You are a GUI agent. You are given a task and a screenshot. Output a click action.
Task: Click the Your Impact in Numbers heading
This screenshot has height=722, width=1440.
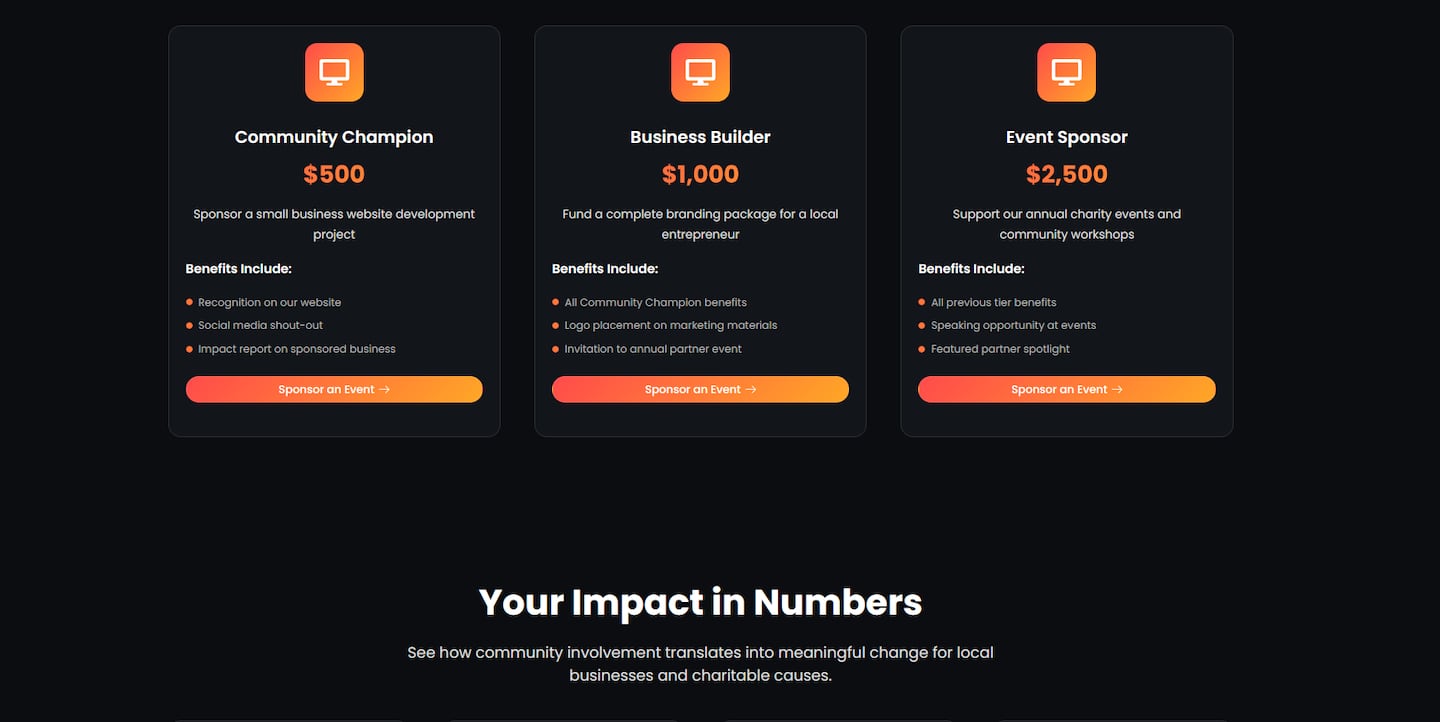[700, 601]
